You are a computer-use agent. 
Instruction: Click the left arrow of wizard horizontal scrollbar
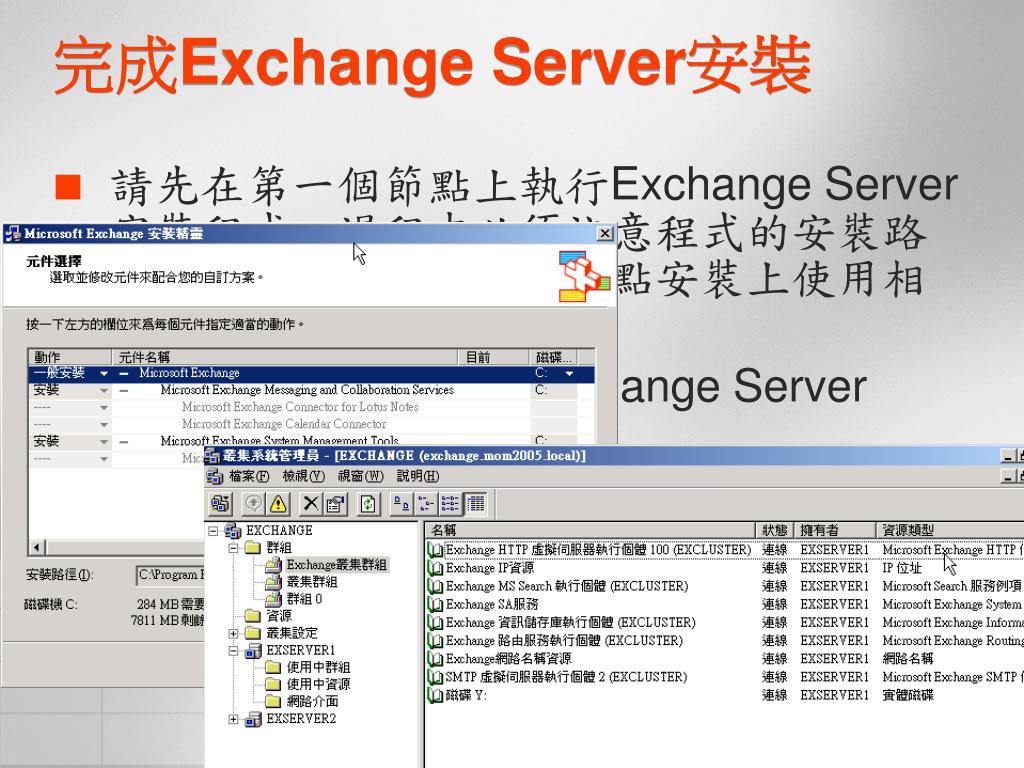37,547
